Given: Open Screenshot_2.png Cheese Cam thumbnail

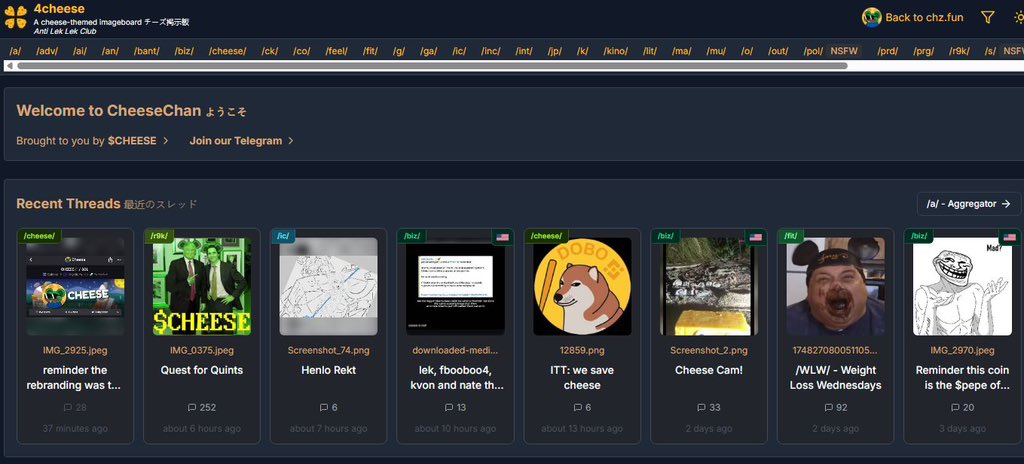Looking at the screenshot, I should (x=709, y=286).
